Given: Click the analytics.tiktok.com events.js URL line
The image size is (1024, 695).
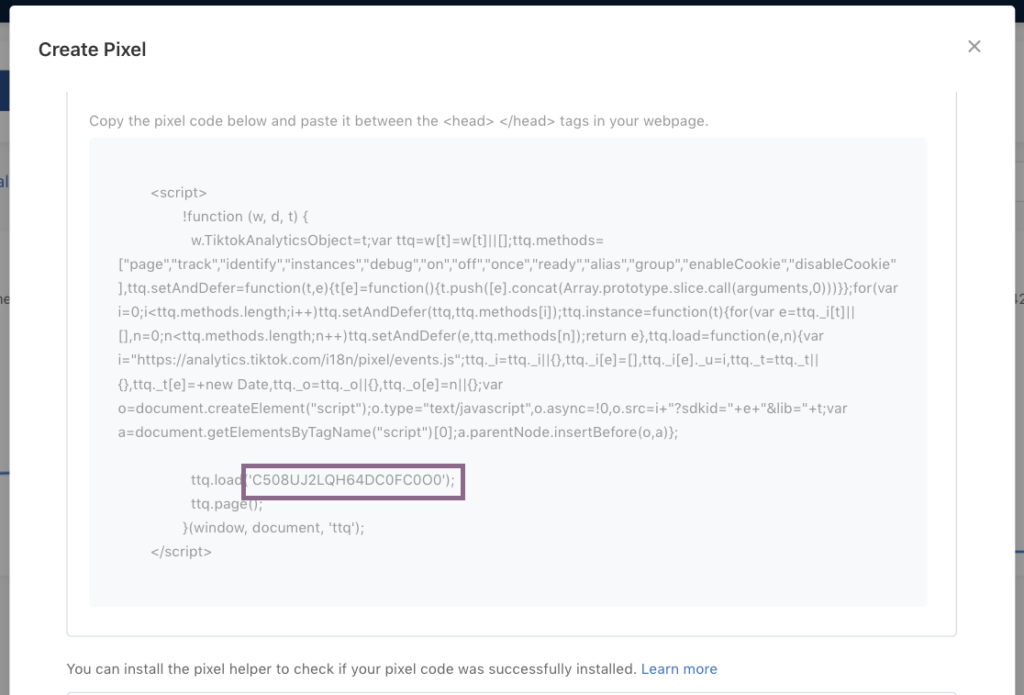Looking at the screenshot, I should pyautogui.click(x=468, y=360).
